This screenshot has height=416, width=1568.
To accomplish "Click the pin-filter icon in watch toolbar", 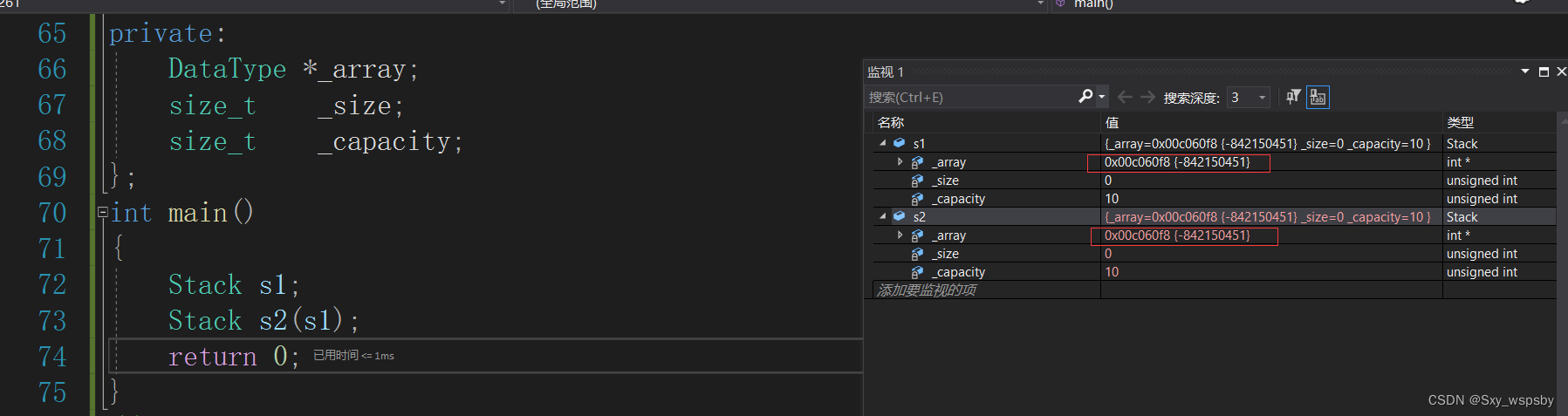I will pyautogui.click(x=1293, y=98).
